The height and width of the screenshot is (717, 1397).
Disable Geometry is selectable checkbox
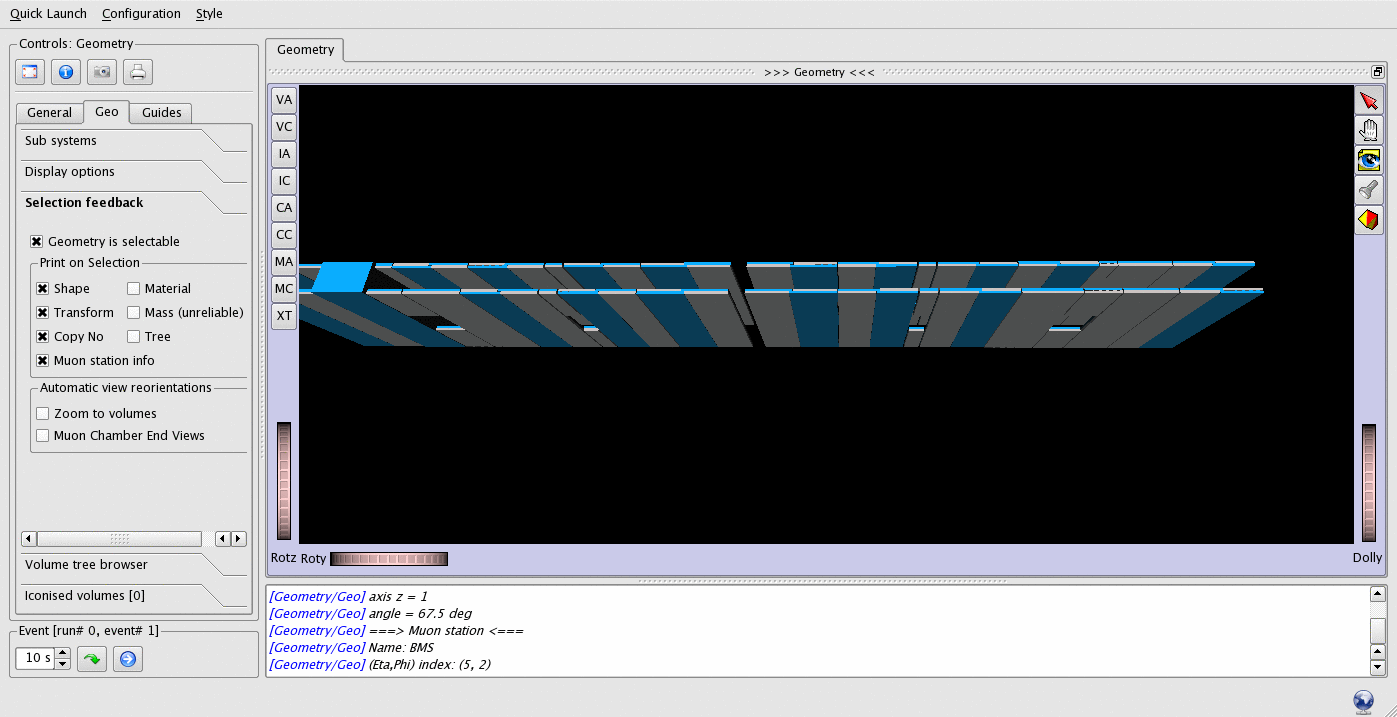37,242
